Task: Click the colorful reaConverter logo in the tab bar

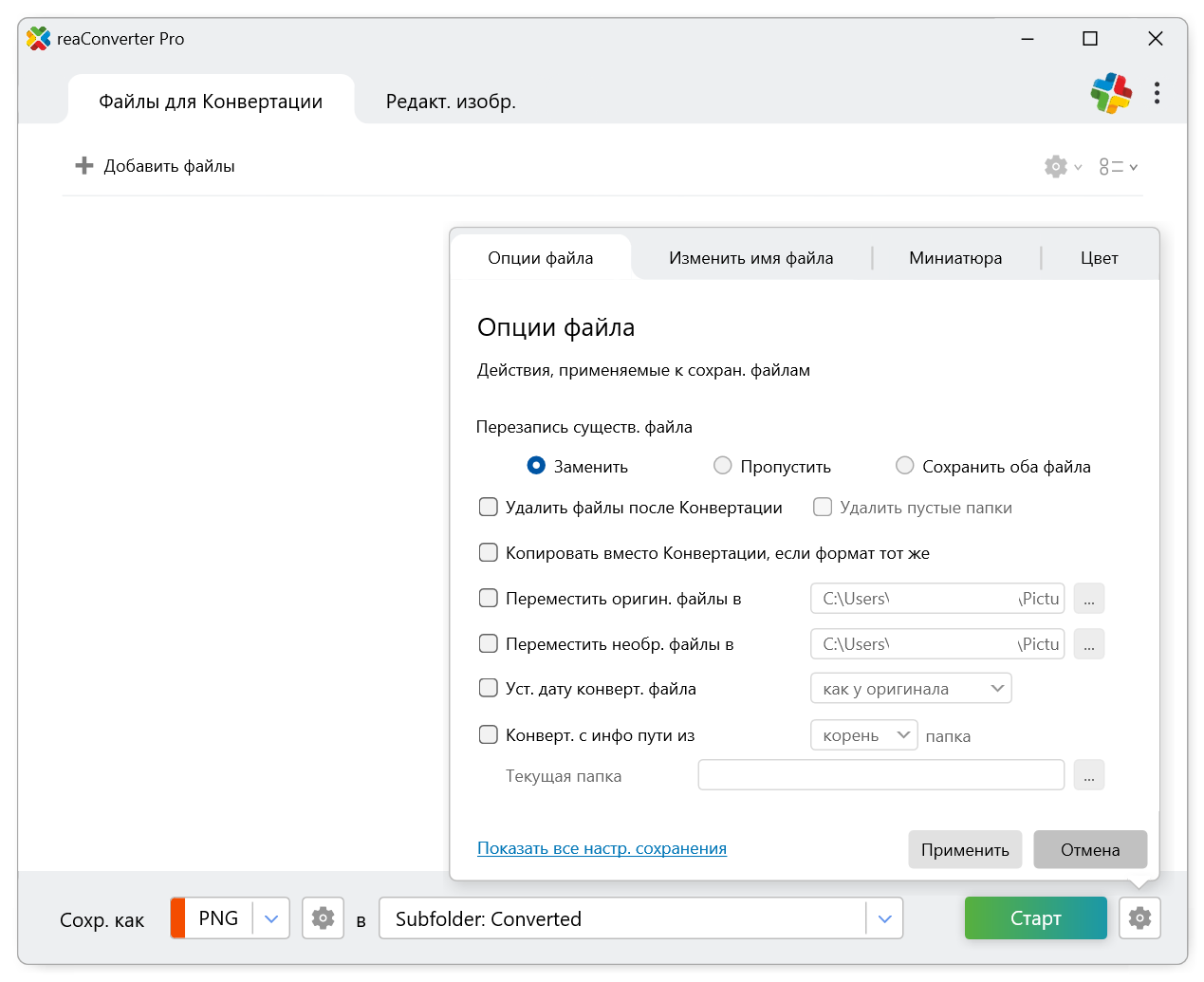Action: click(1111, 93)
